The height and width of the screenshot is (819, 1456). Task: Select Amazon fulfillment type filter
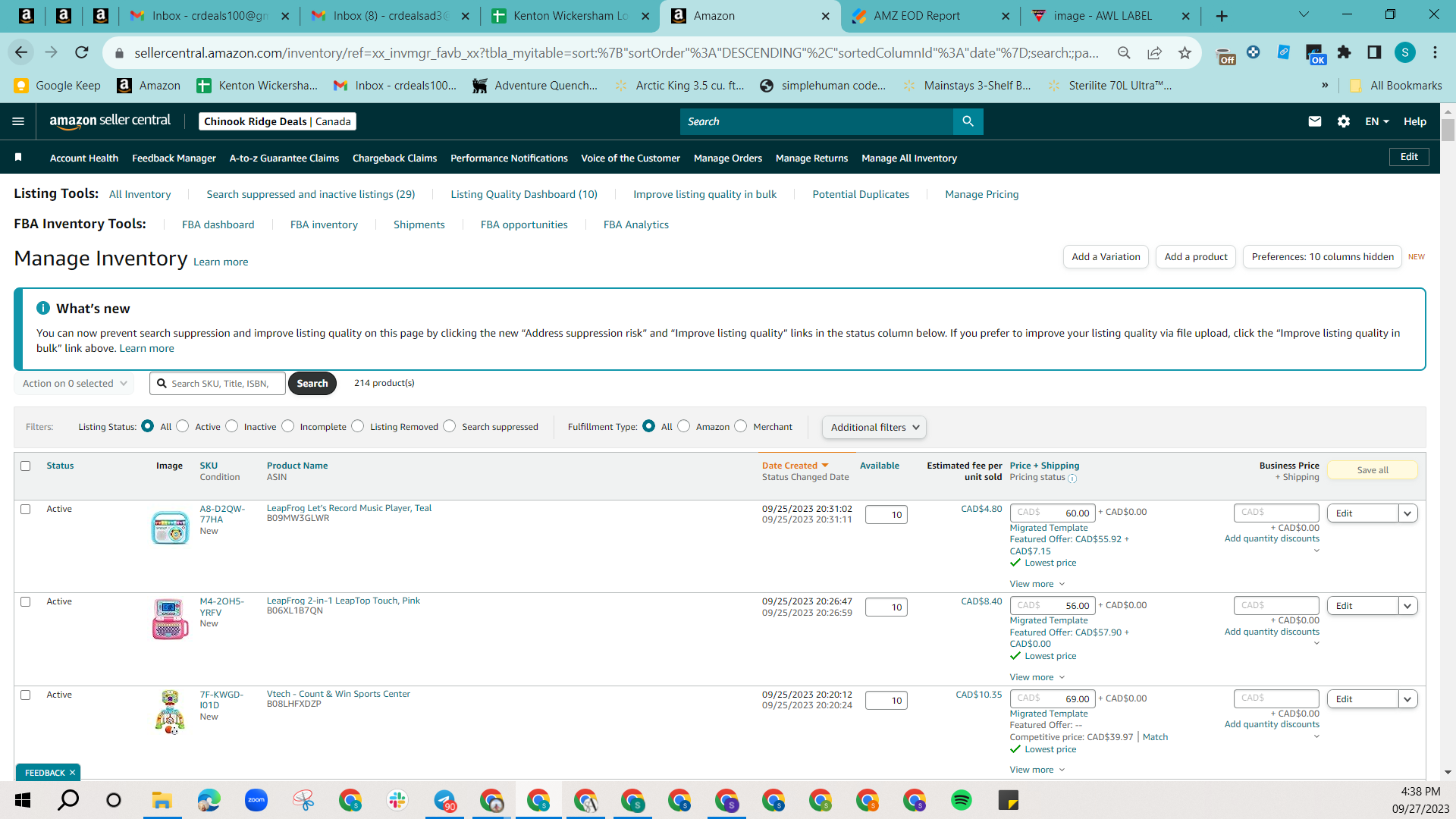tap(684, 426)
